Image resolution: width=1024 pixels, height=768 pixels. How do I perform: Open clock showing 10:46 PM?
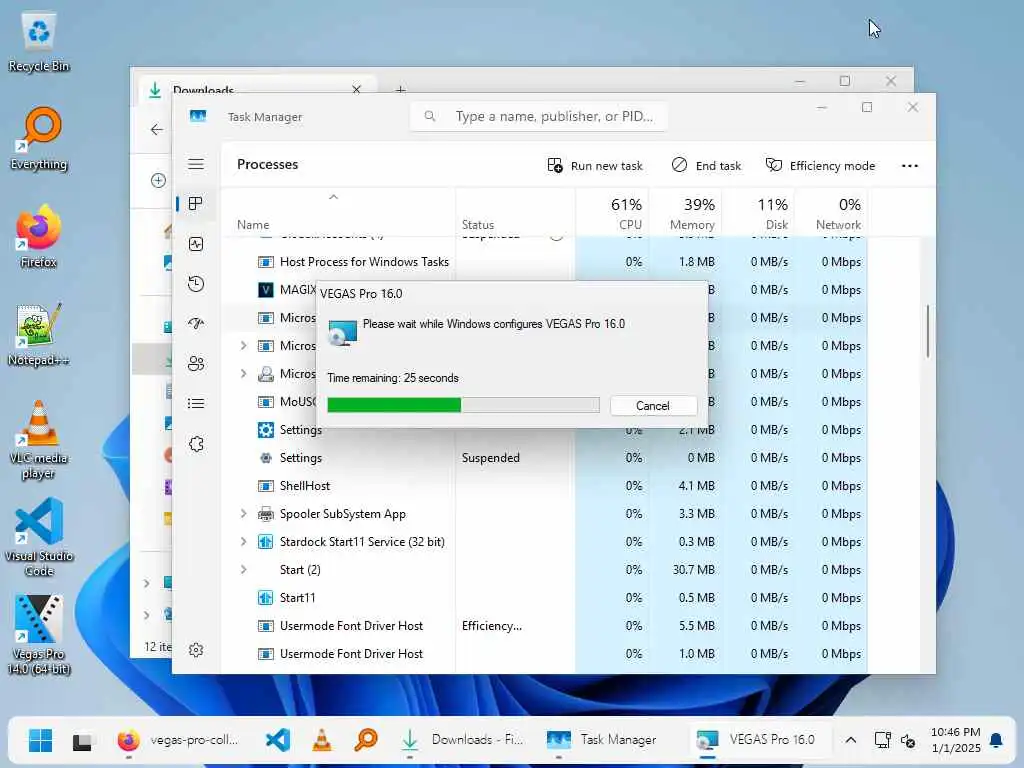[x=955, y=740]
